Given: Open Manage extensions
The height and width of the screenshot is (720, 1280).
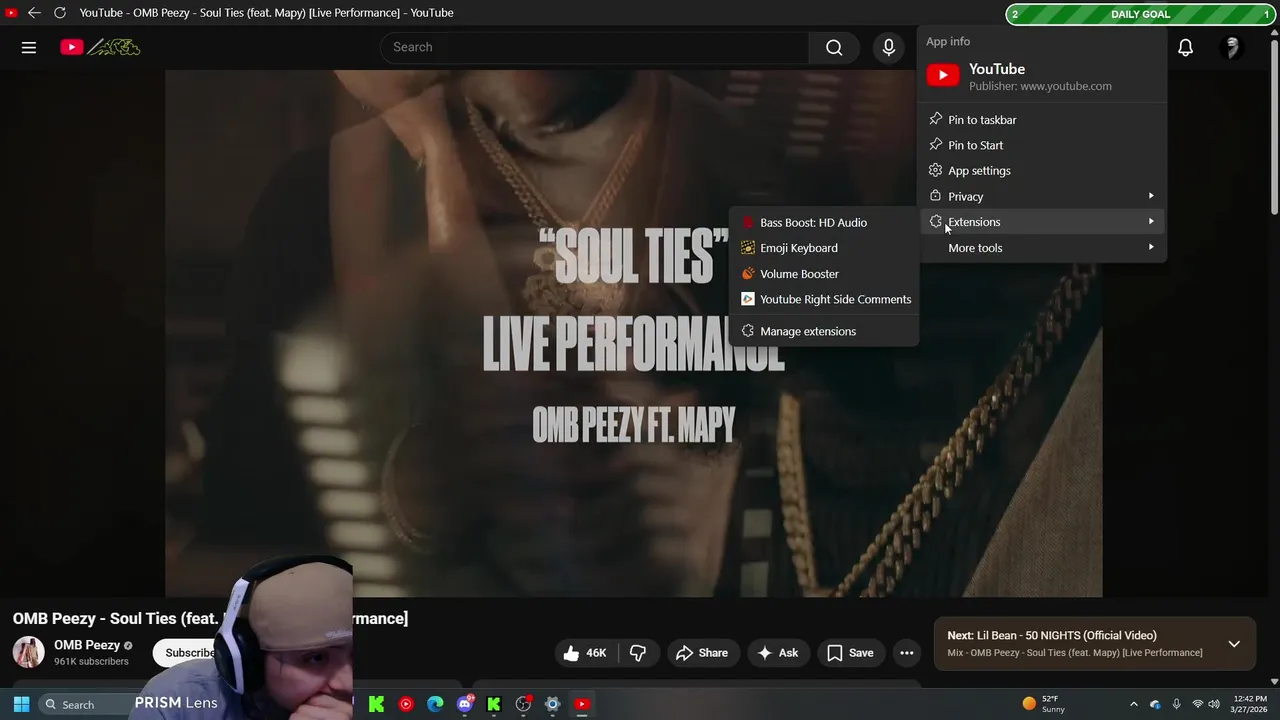Looking at the screenshot, I should coord(824,331).
